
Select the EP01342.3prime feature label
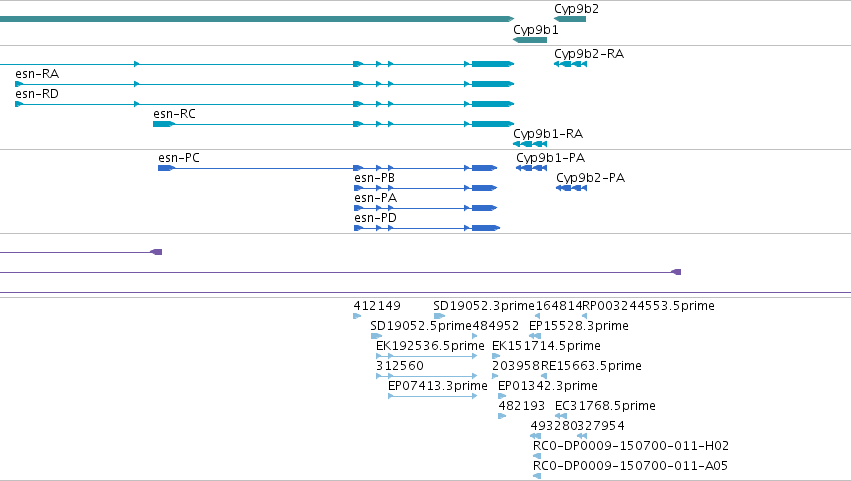coord(548,385)
